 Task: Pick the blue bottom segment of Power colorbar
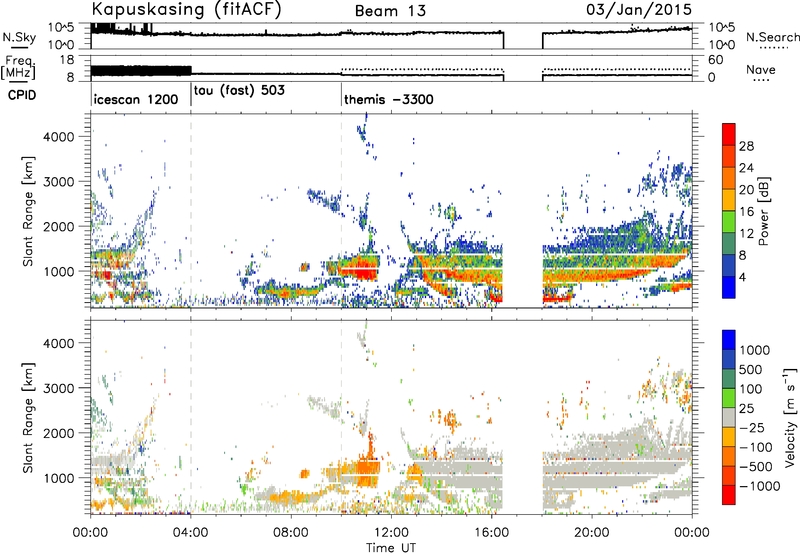coord(729,287)
